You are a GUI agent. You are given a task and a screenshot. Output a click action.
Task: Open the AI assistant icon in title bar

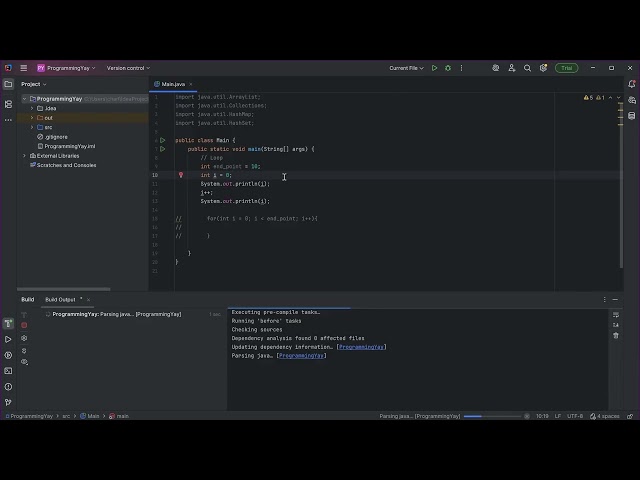(496, 68)
